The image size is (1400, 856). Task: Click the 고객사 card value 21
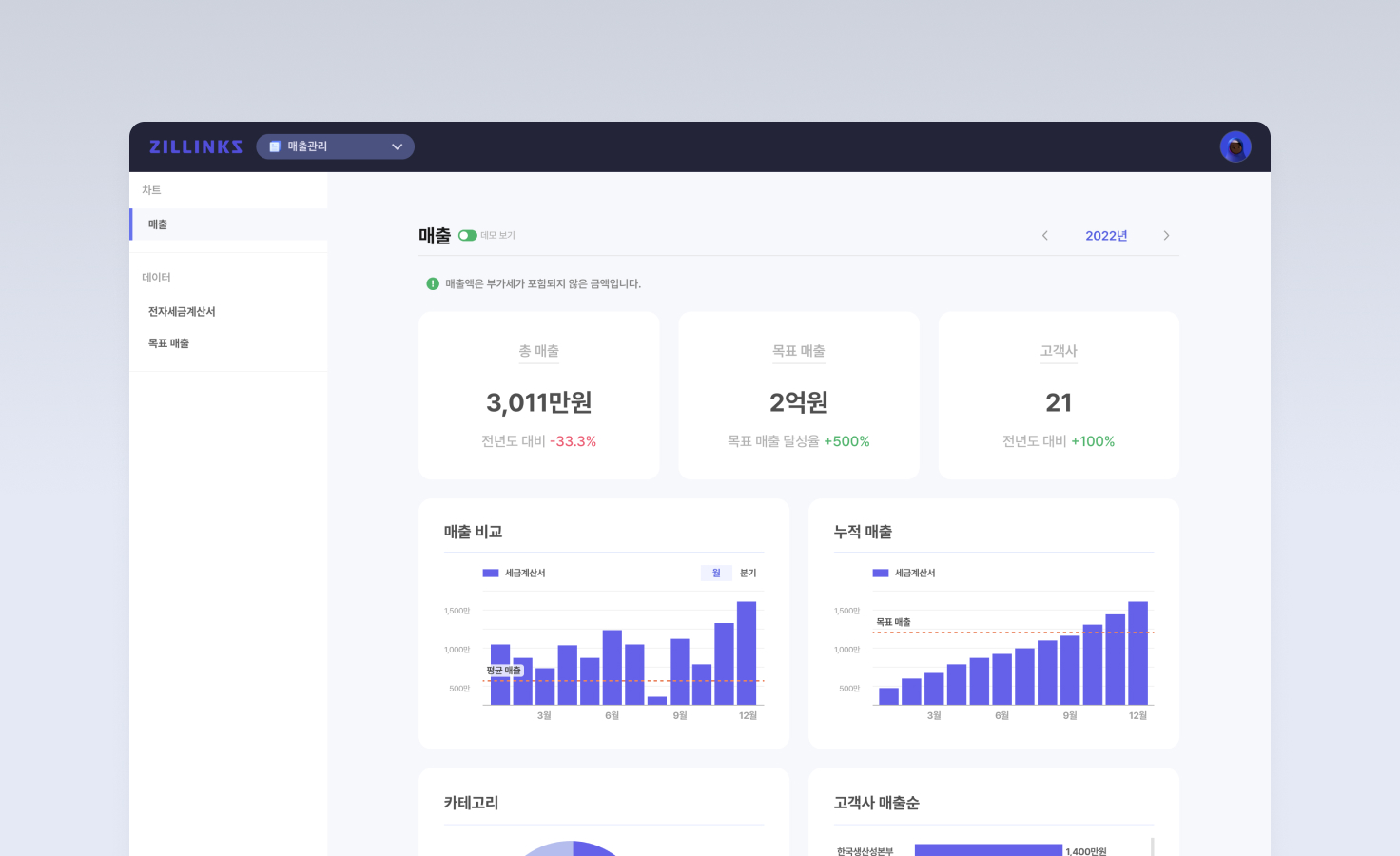[1059, 402]
